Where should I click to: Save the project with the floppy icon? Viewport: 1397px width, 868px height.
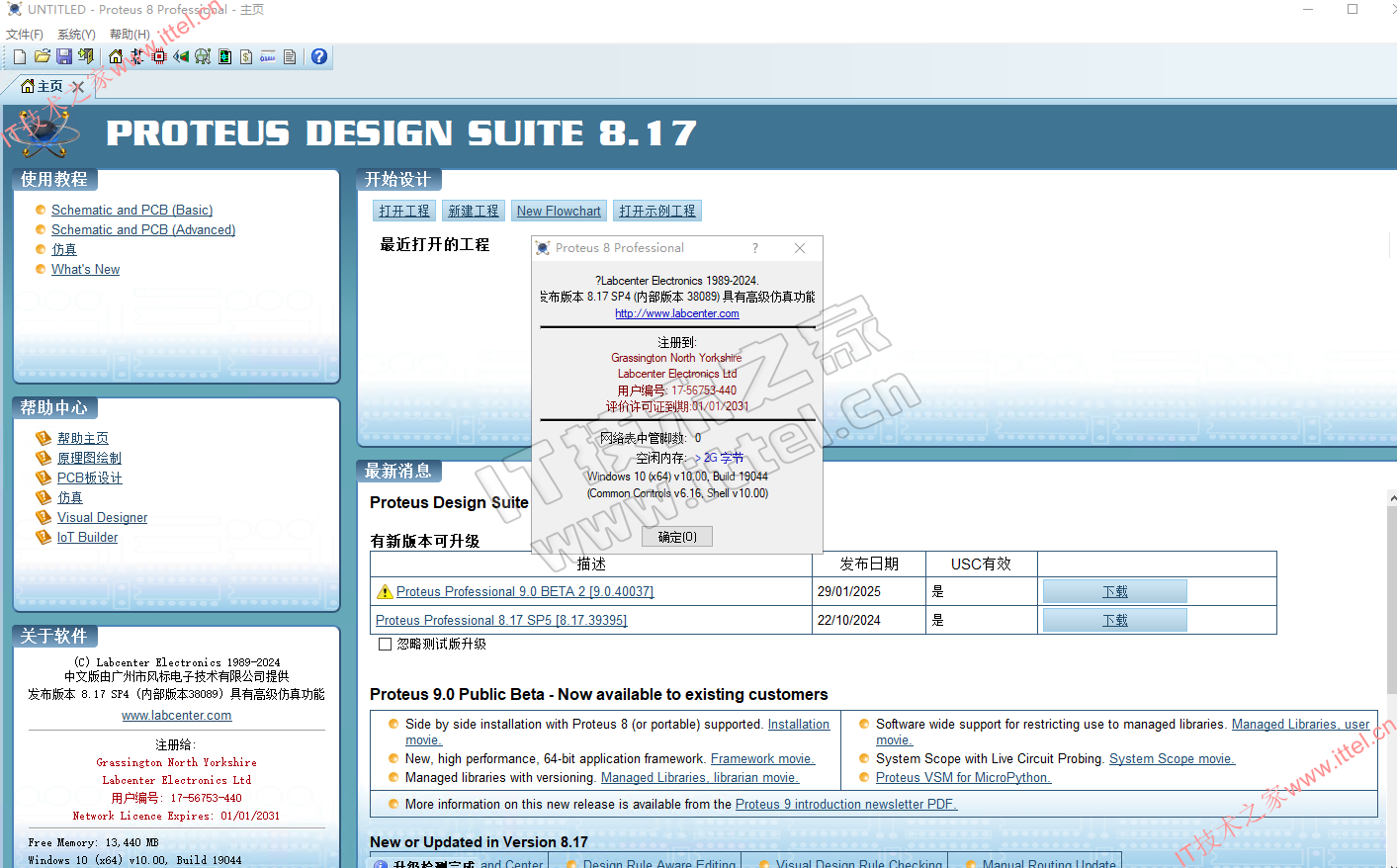click(63, 56)
